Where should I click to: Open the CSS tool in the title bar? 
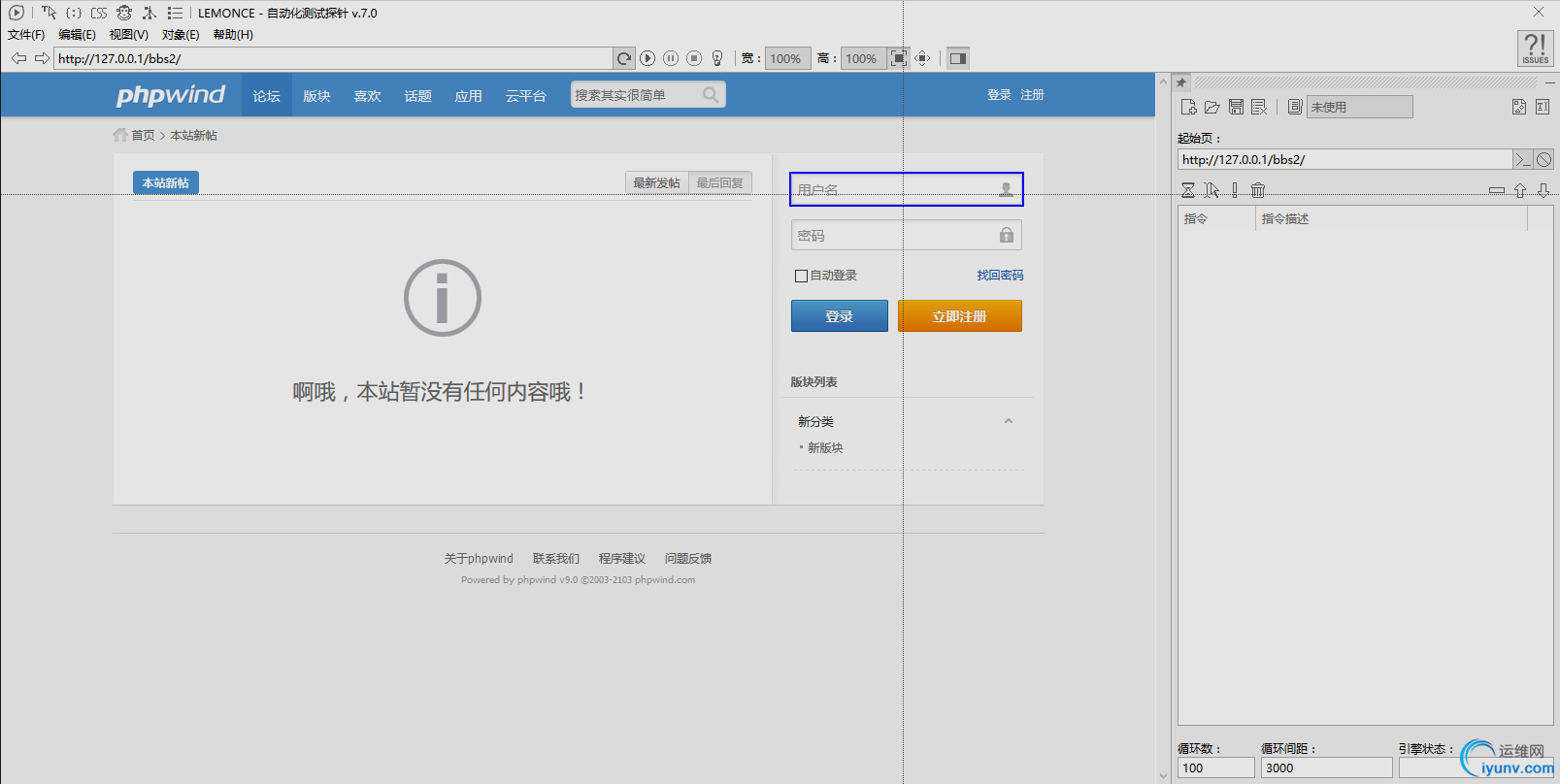click(x=99, y=13)
